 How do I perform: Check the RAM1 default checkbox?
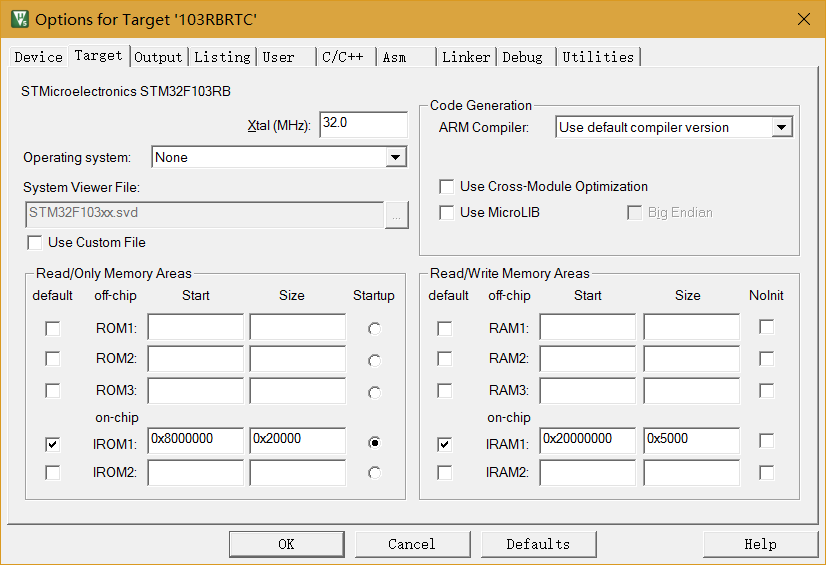click(445, 329)
